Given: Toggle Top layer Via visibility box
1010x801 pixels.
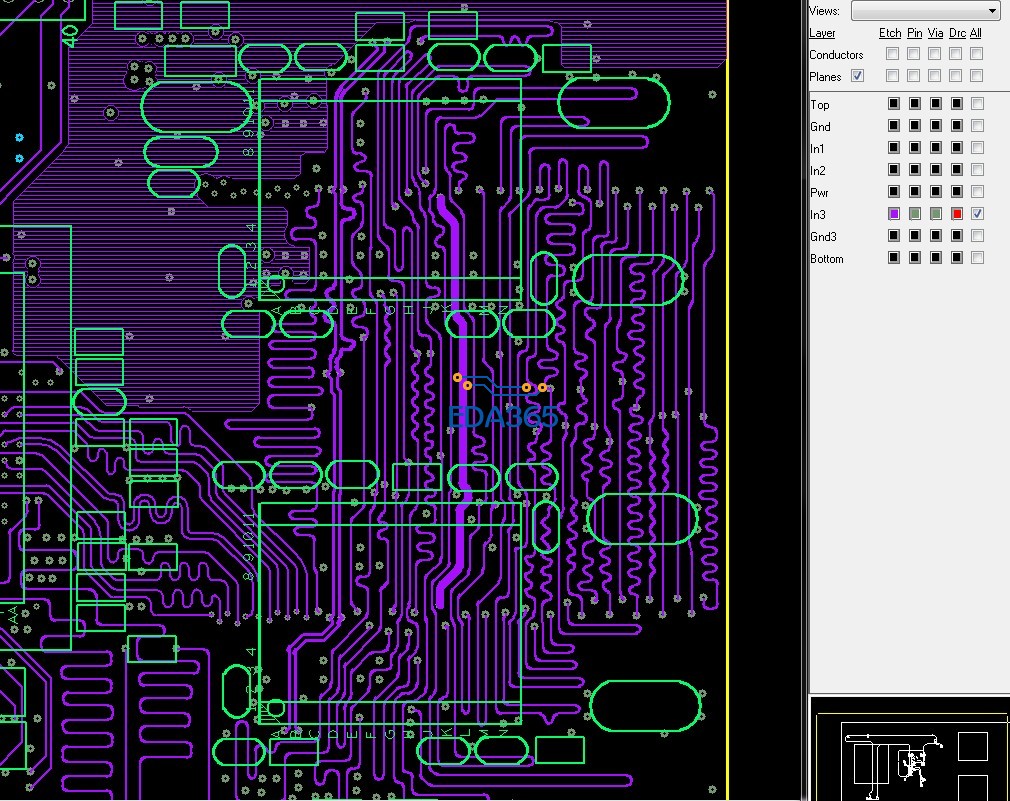Looking at the screenshot, I should (936, 103).
